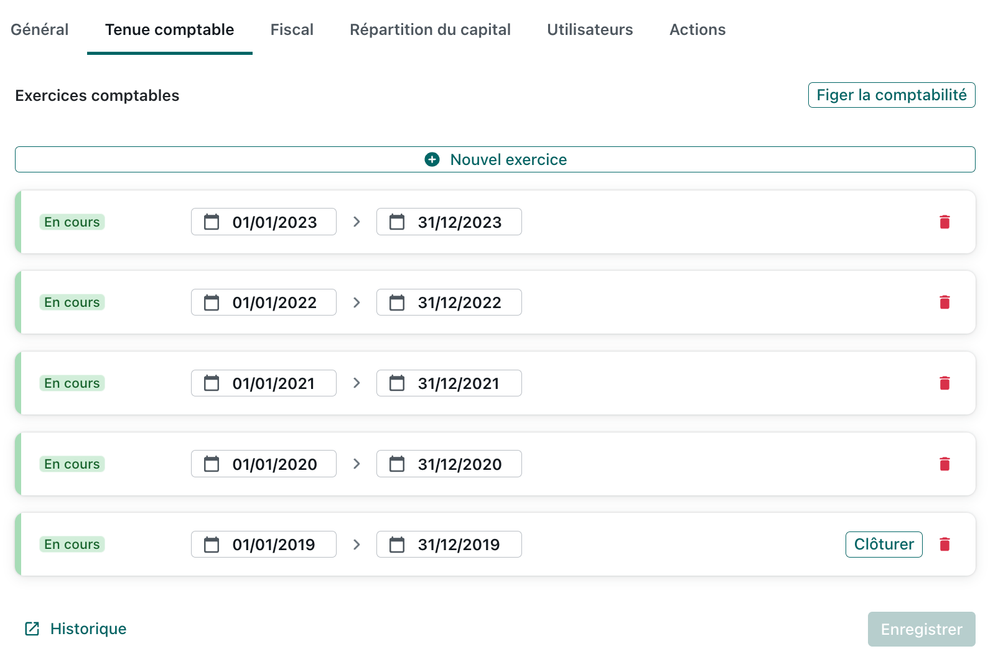Open the 01/01/2022 start date picker
998x656 pixels.
pos(273,302)
